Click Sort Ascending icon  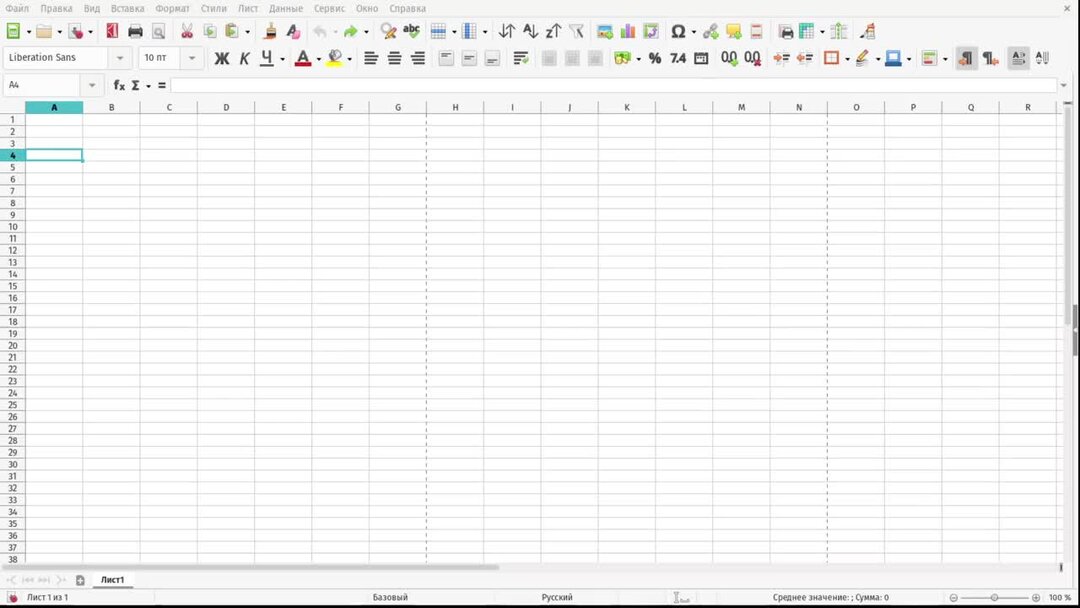(530, 31)
